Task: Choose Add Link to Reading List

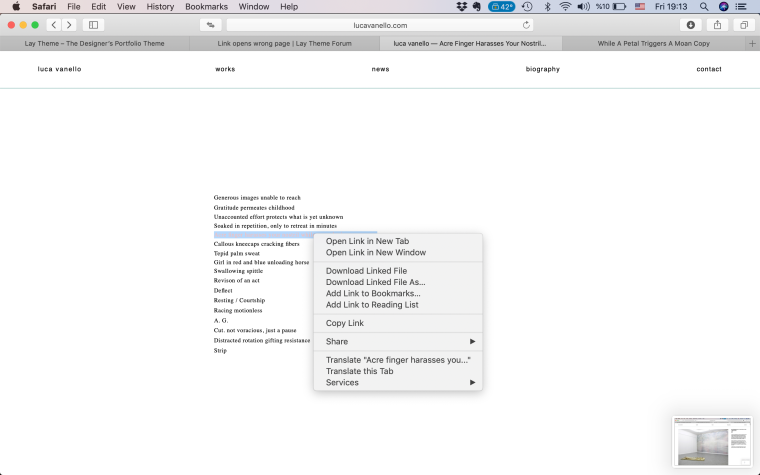Action: point(372,305)
